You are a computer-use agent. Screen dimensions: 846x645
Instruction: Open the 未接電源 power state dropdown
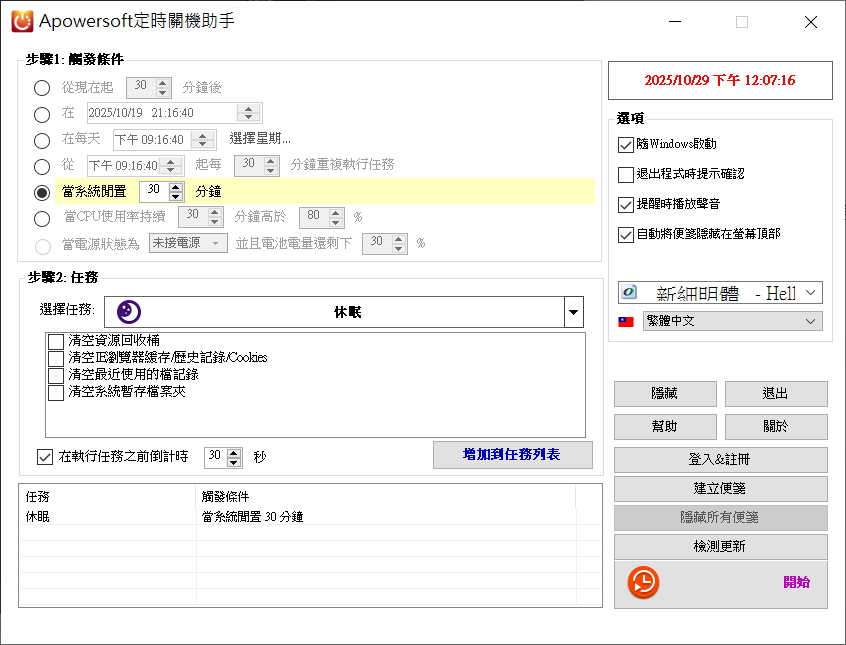[x=188, y=243]
